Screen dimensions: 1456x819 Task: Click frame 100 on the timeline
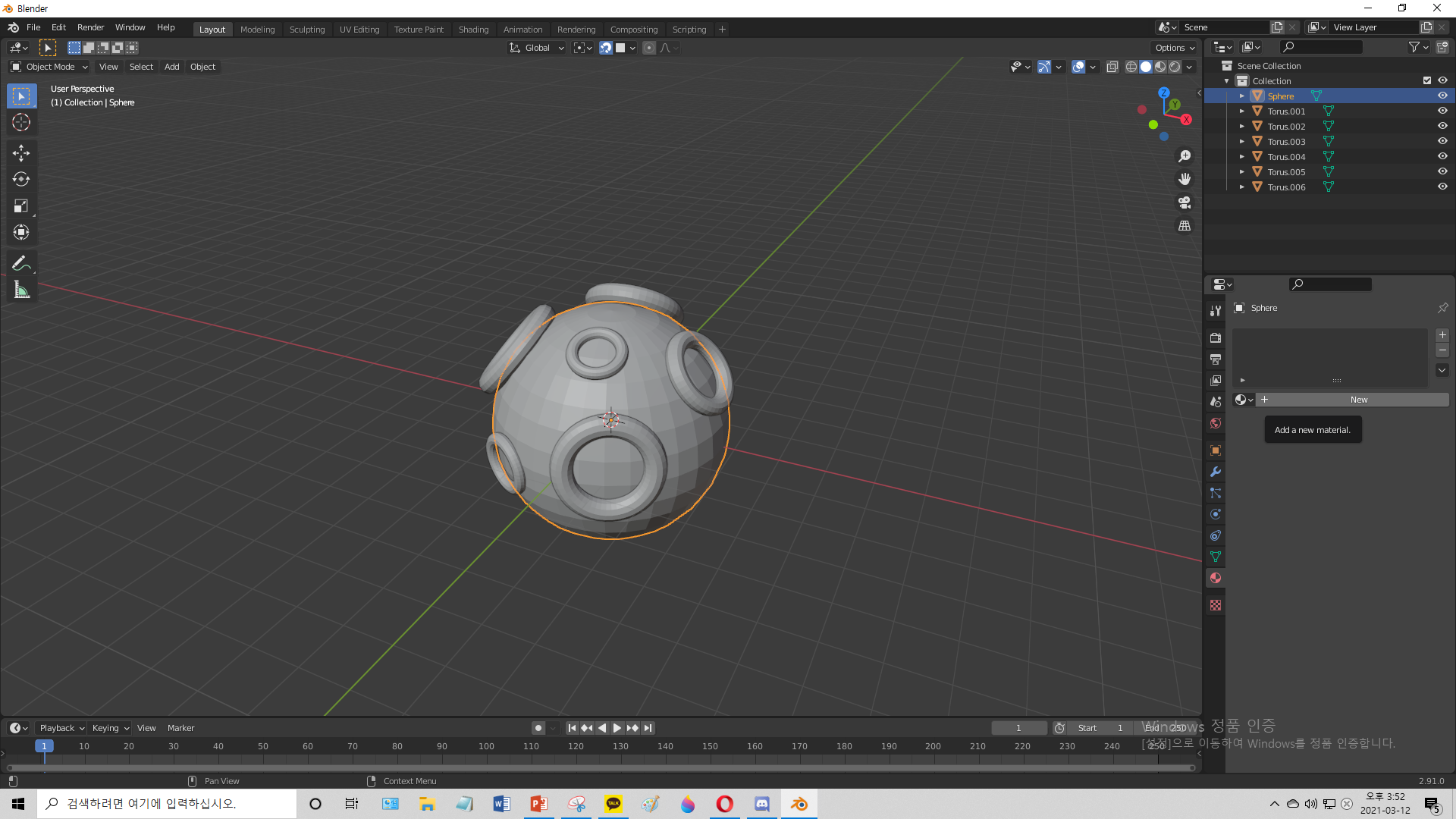coord(486,747)
